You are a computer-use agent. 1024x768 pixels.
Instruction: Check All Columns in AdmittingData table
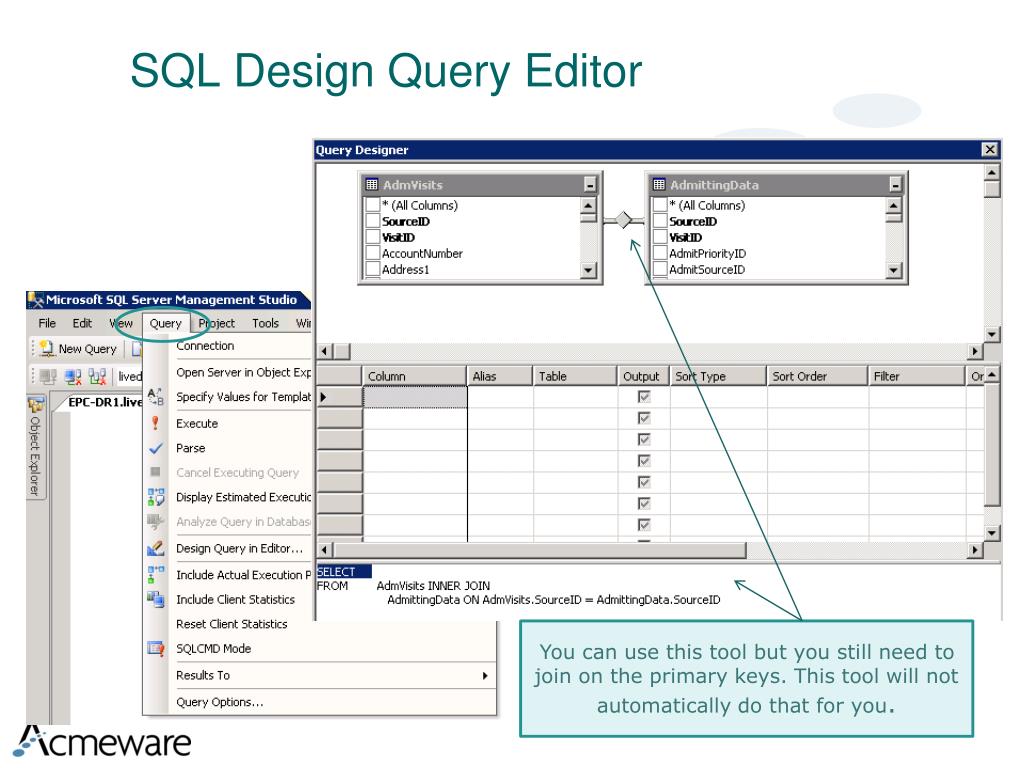660,205
